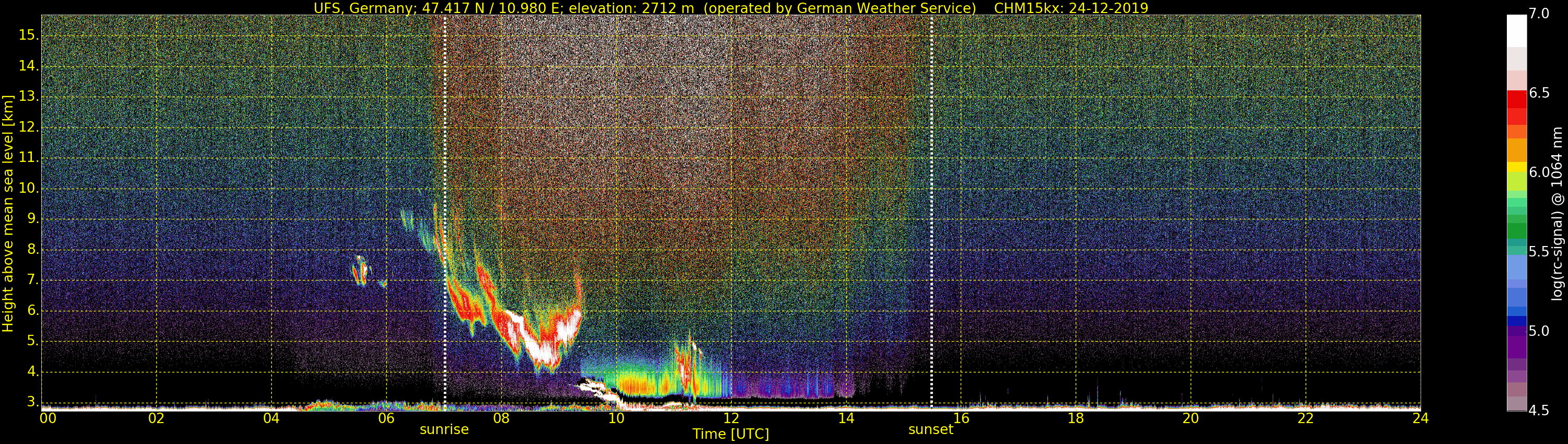Click the small isolated cloud patch near 05:30 UTC

pos(361,270)
